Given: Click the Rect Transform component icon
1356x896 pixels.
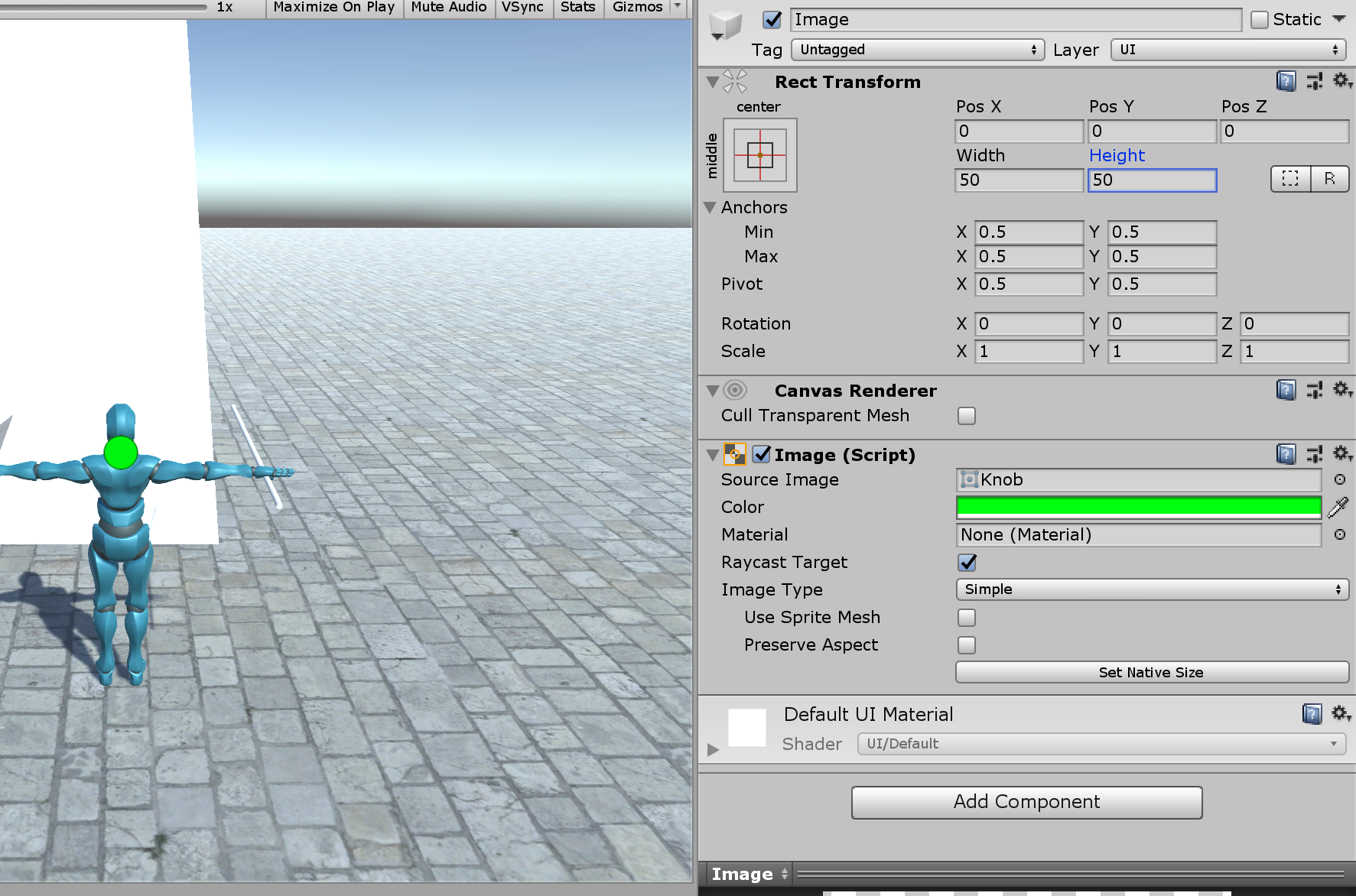Looking at the screenshot, I should pyautogui.click(x=735, y=81).
